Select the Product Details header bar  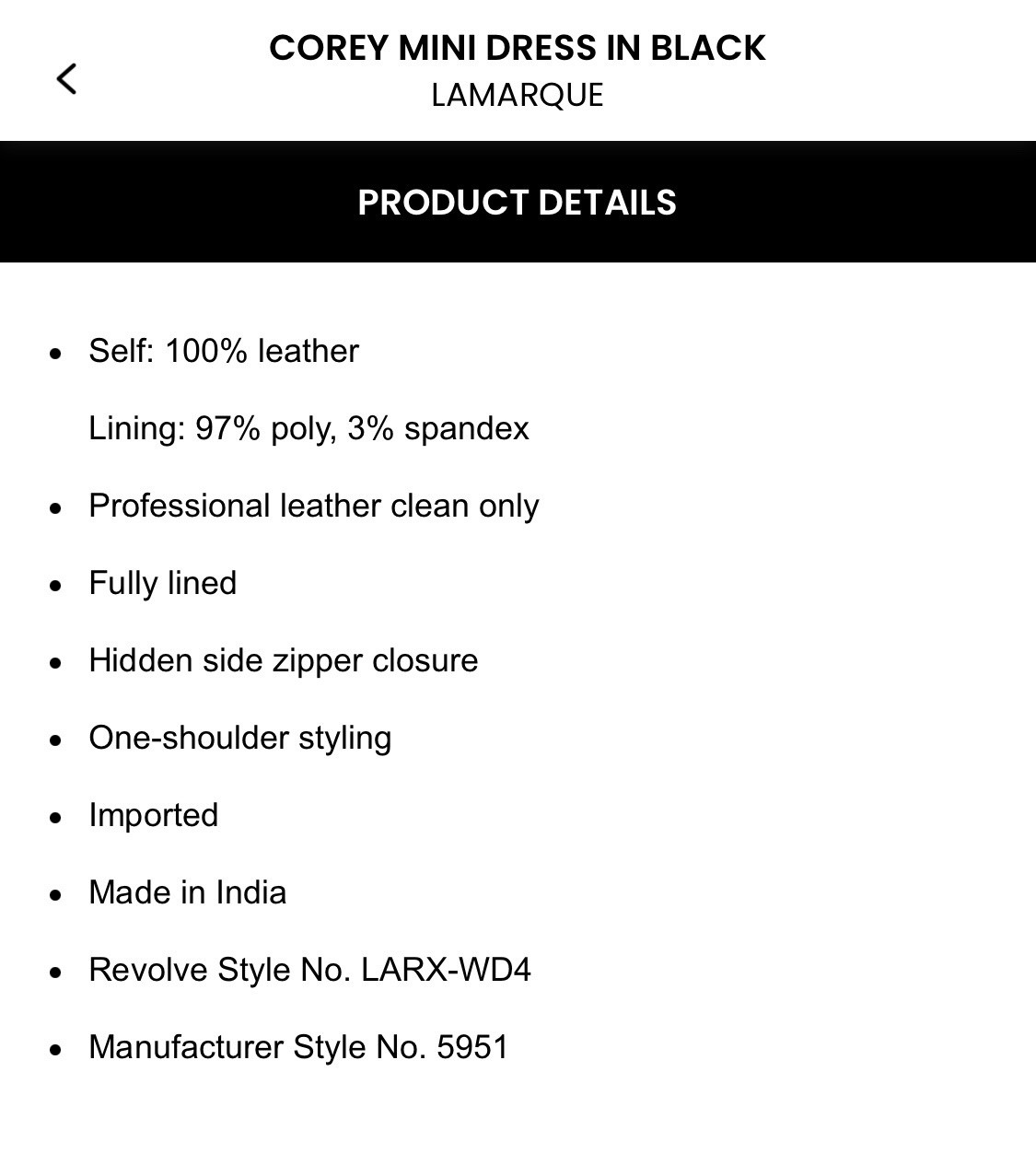517,203
